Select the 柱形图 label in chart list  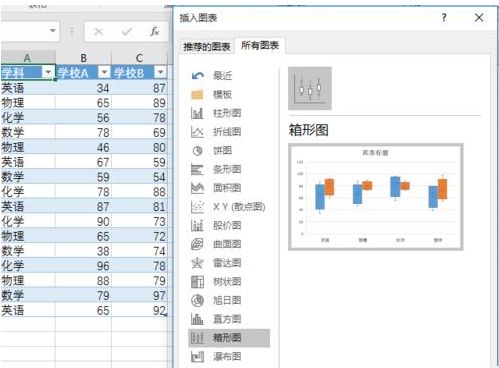tap(227, 113)
